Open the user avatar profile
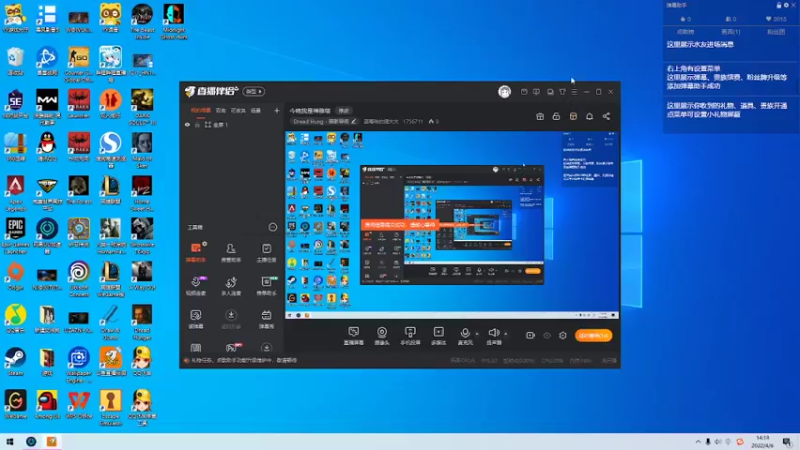The height and width of the screenshot is (450, 800). click(x=504, y=91)
